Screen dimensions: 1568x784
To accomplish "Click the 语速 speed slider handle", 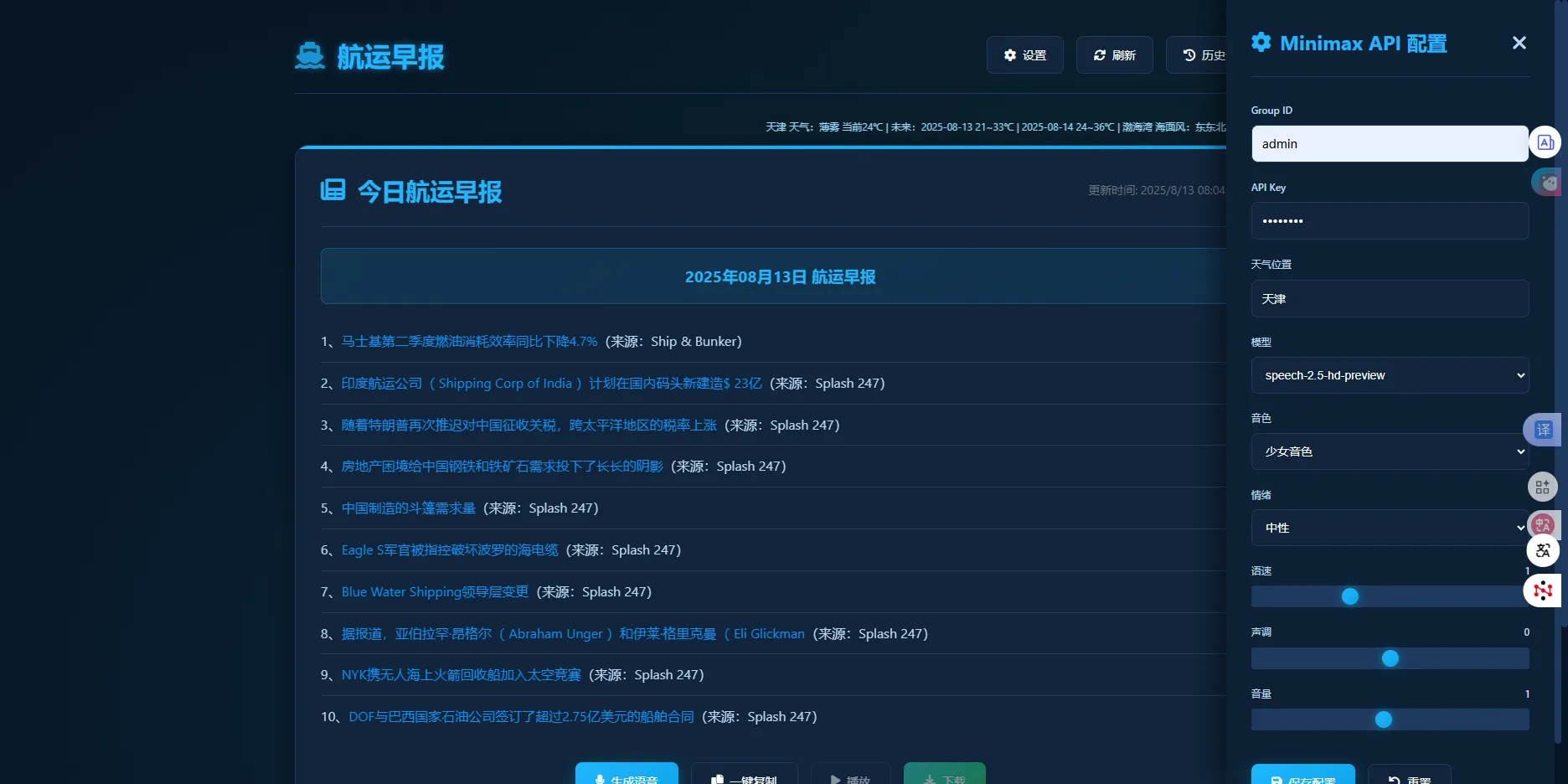I will [x=1350, y=596].
